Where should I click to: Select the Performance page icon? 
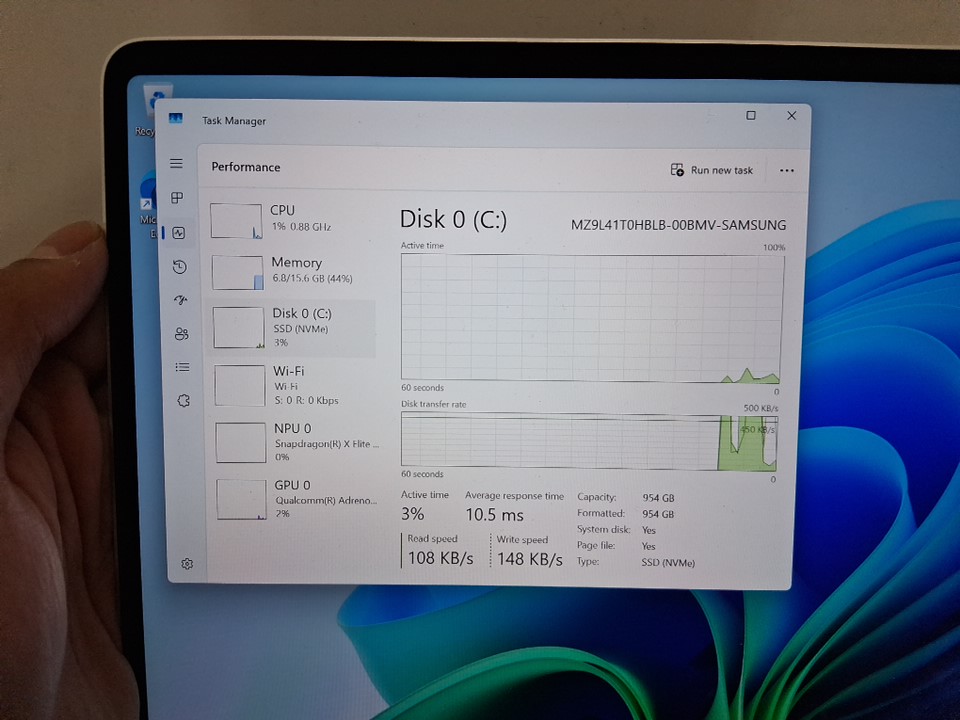point(179,233)
